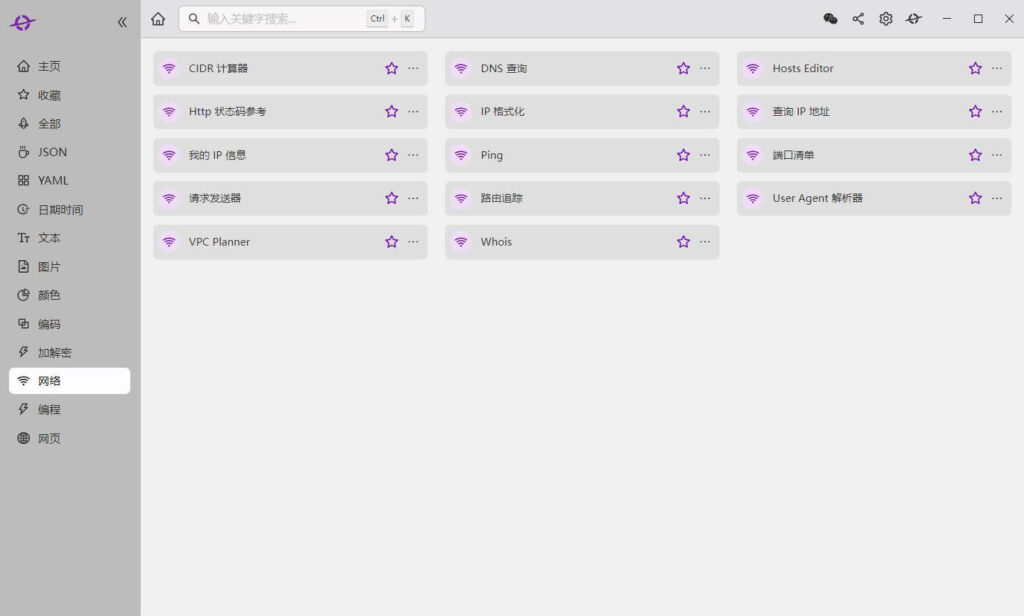The image size is (1024, 616).
Task: Open the WeChat icon in top toolbar
Action: [x=830, y=19]
